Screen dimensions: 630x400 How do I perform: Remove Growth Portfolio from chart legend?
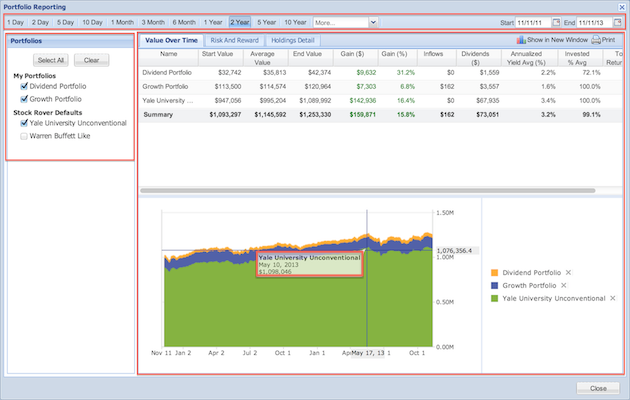pyautogui.click(x=562, y=285)
